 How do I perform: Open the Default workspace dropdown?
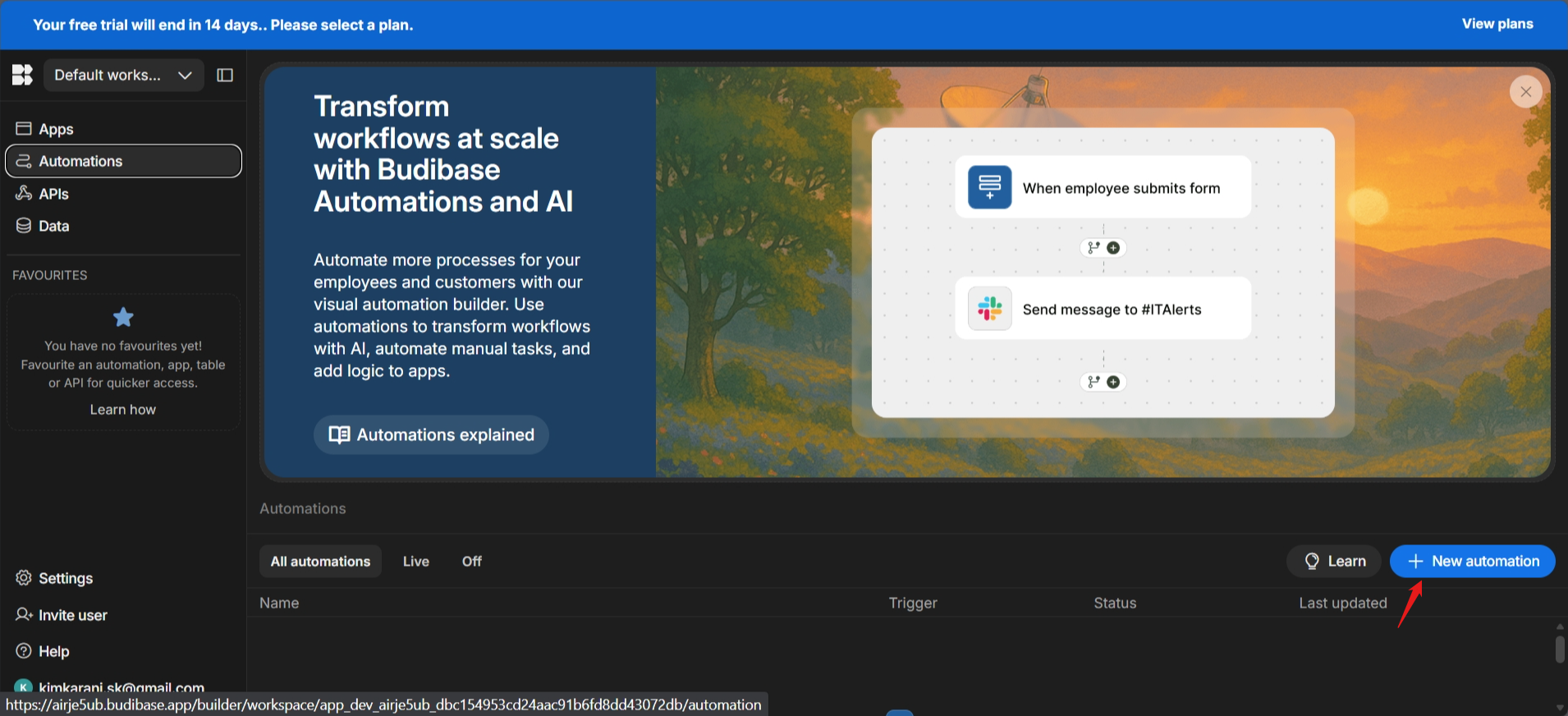[124, 75]
